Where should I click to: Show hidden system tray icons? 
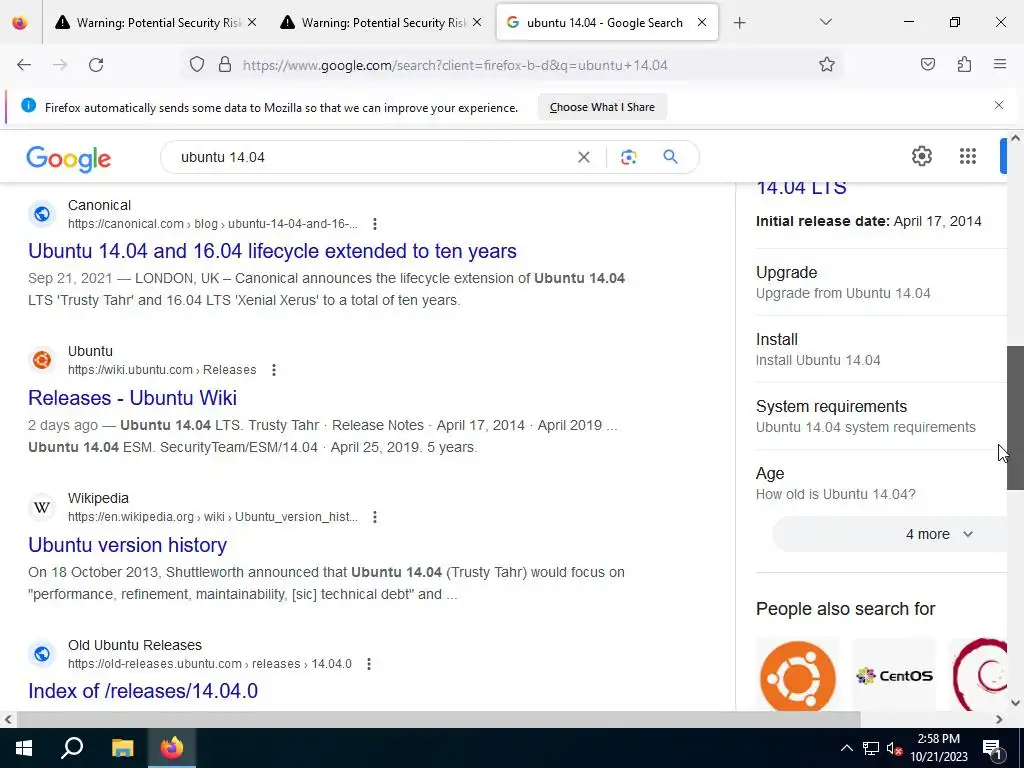click(x=846, y=748)
